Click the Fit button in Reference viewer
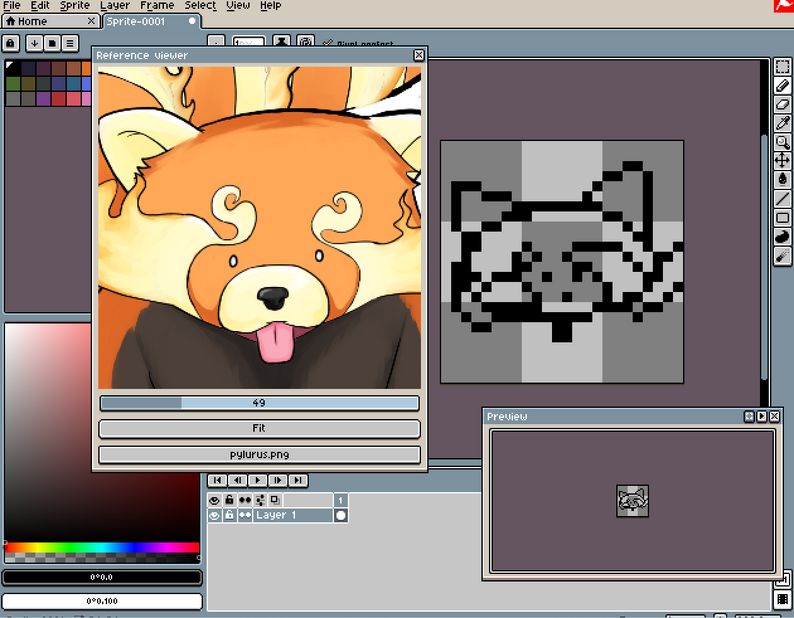 (259, 429)
